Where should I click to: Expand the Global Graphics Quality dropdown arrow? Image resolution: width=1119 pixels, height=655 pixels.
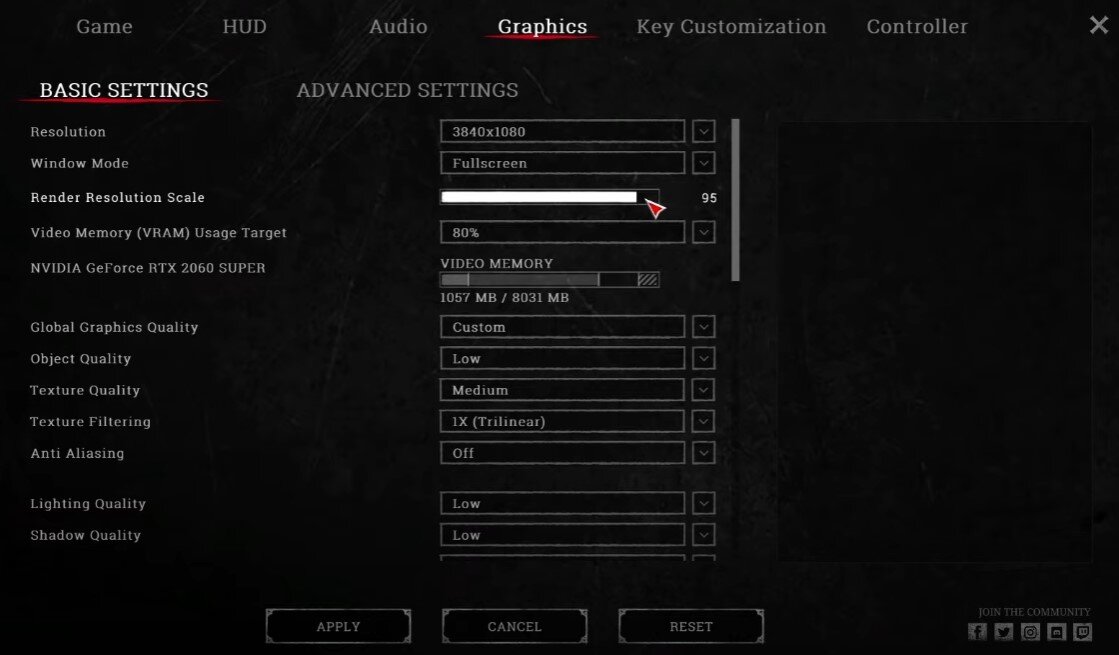(x=704, y=327)
